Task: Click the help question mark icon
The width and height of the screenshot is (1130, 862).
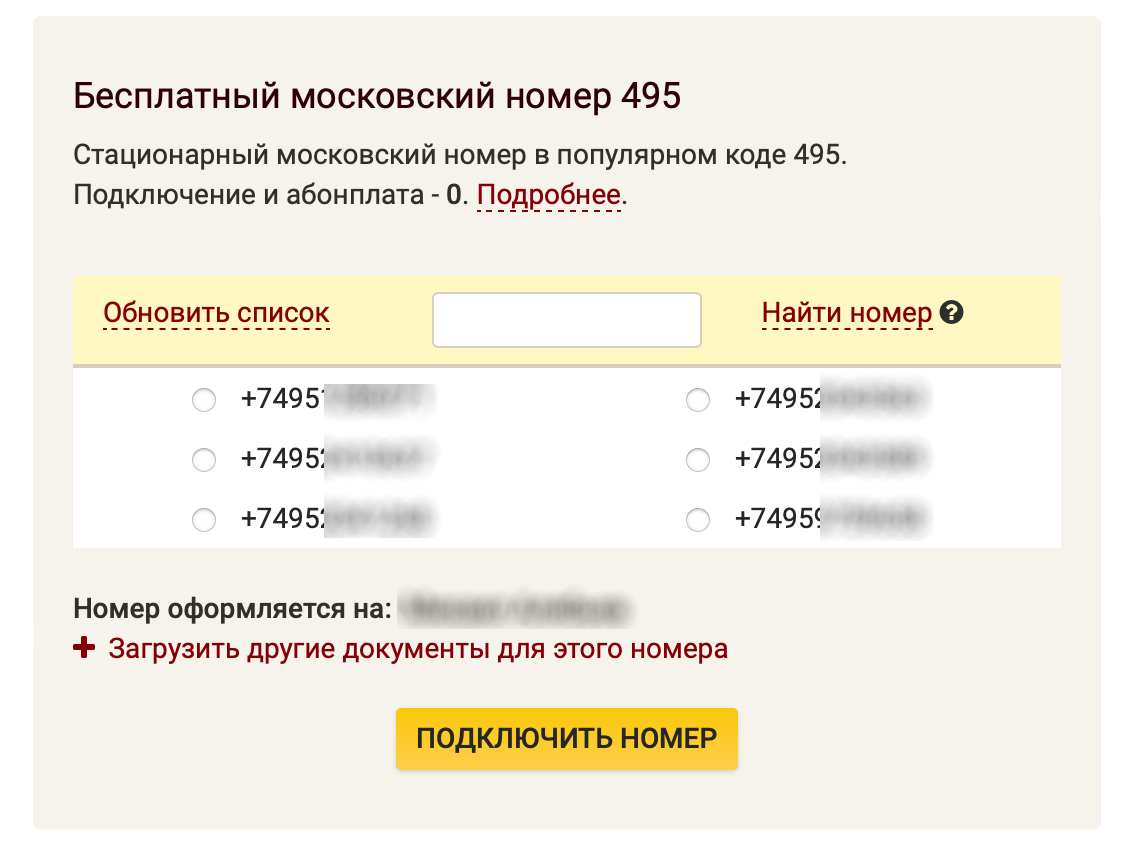Action: point(952,313)
